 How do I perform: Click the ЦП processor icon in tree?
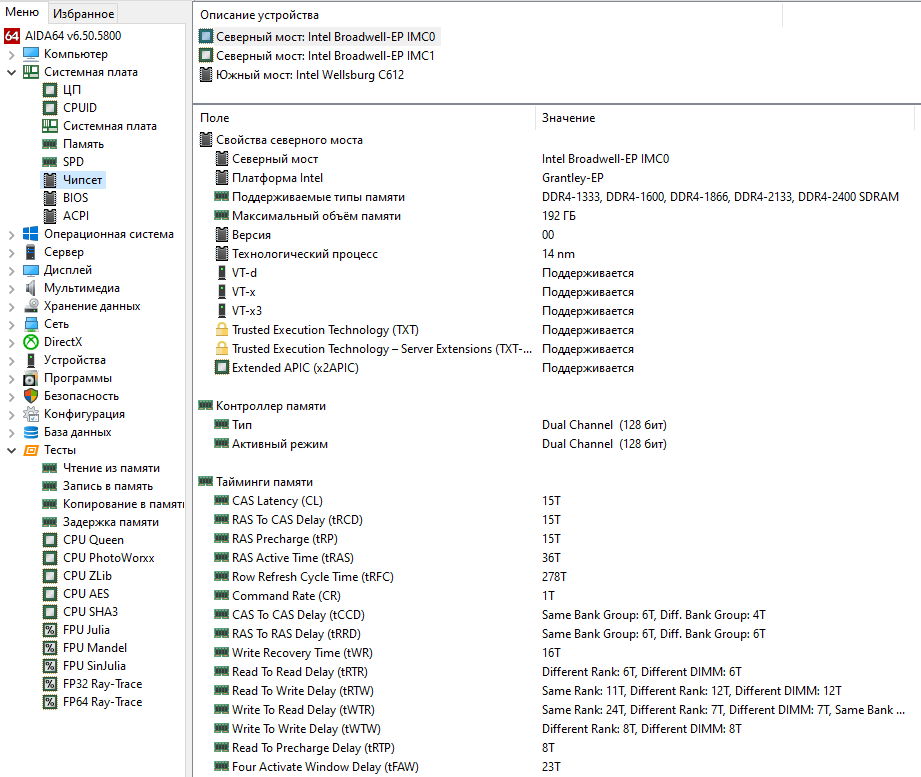pyautogui.click(x=50, y=90)
